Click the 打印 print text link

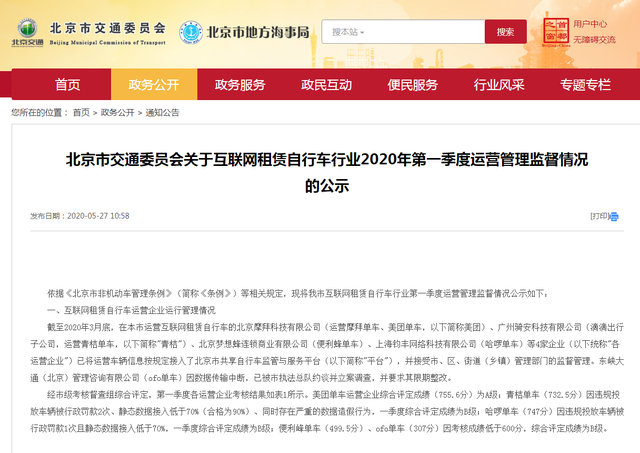[x=599, y=216]
